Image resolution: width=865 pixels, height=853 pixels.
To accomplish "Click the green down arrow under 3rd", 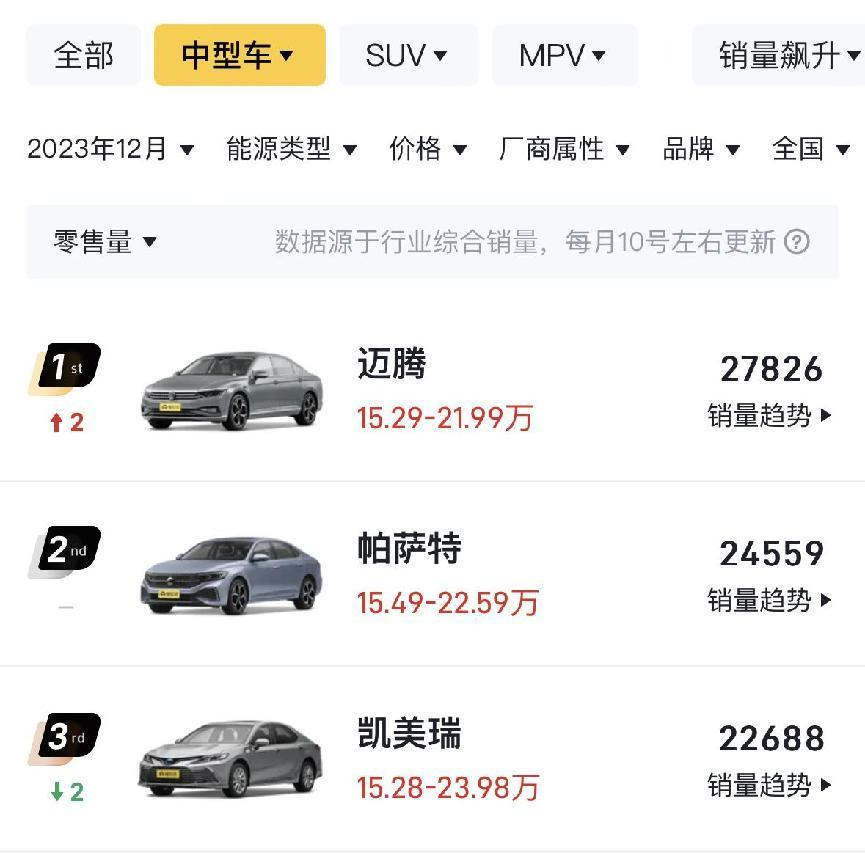I will coord(57,792).
